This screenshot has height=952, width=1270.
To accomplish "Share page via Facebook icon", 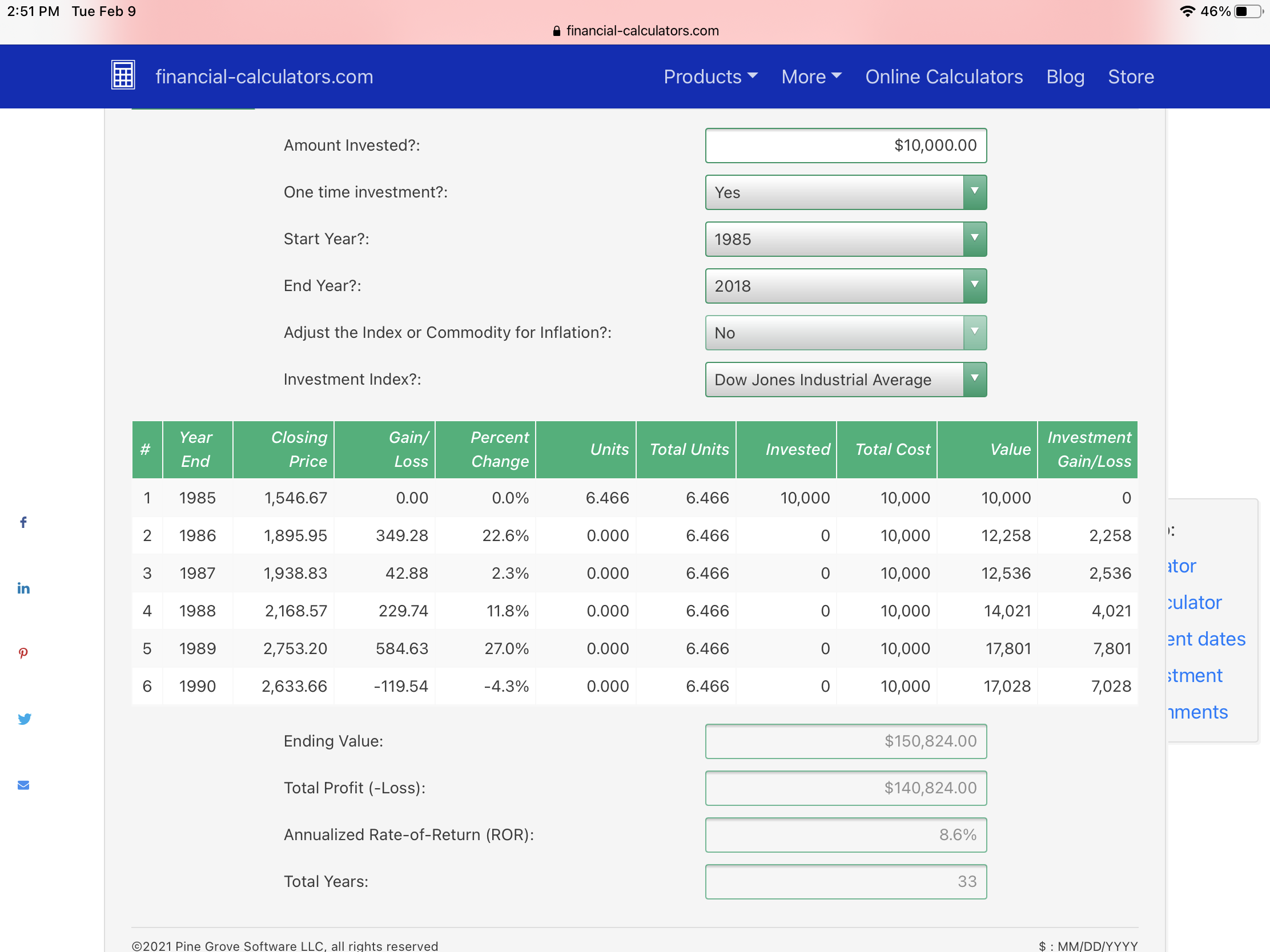I will [x=23, y=522].
